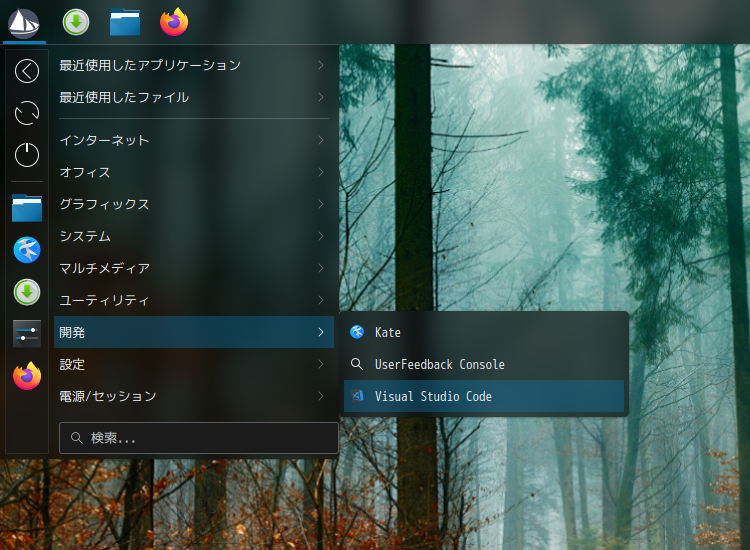Click the Visual Studio Code logo icon
This screenshot has height=550, width=750.
tap(357, 396)
